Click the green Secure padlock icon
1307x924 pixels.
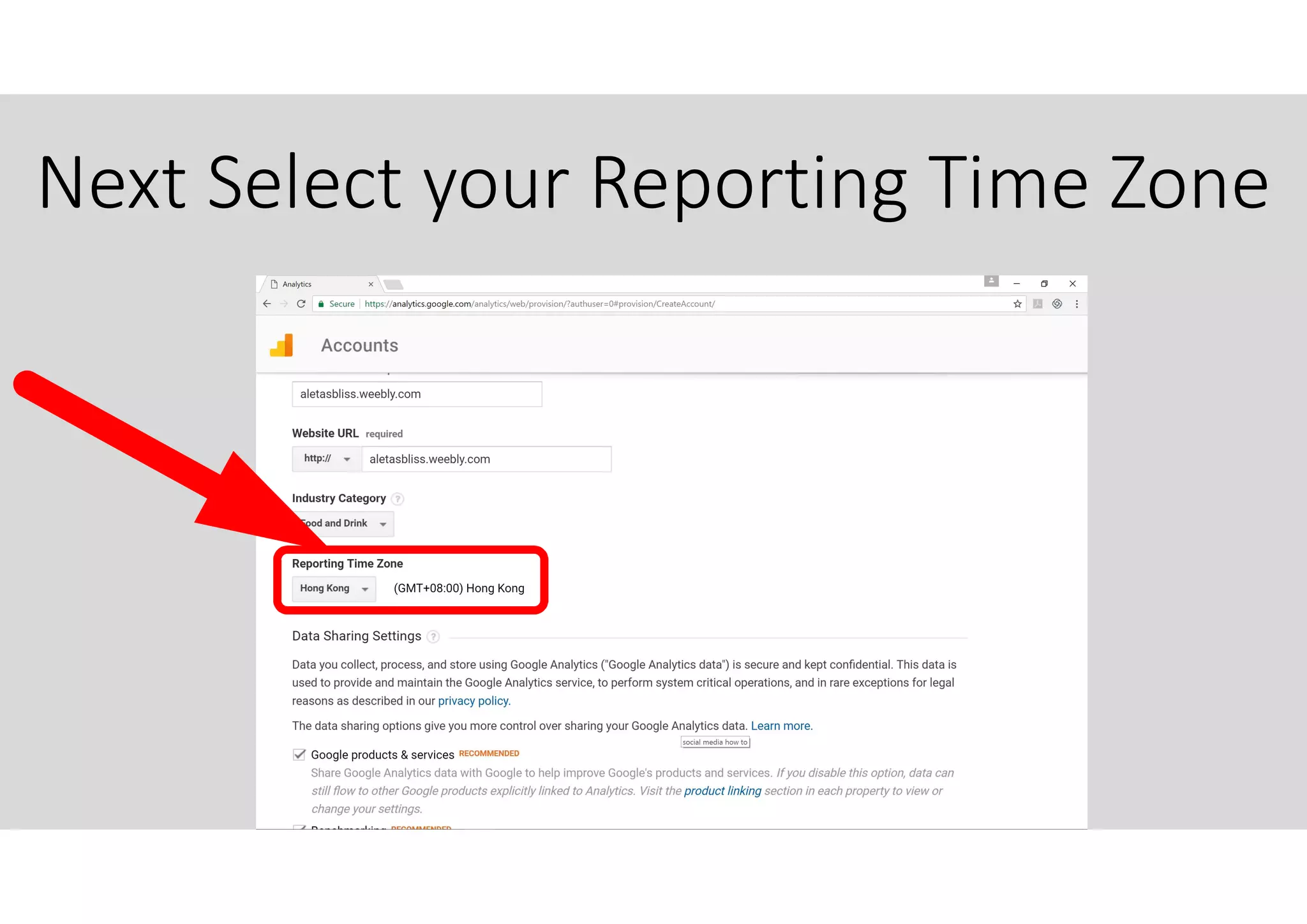pos(322,304)
